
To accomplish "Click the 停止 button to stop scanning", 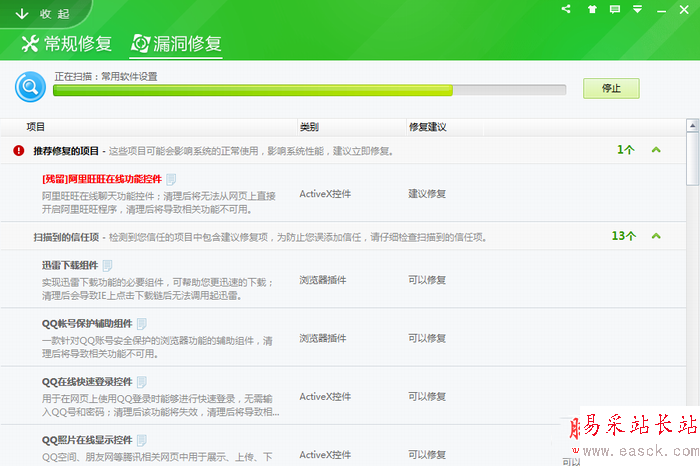I will [611, 88].
